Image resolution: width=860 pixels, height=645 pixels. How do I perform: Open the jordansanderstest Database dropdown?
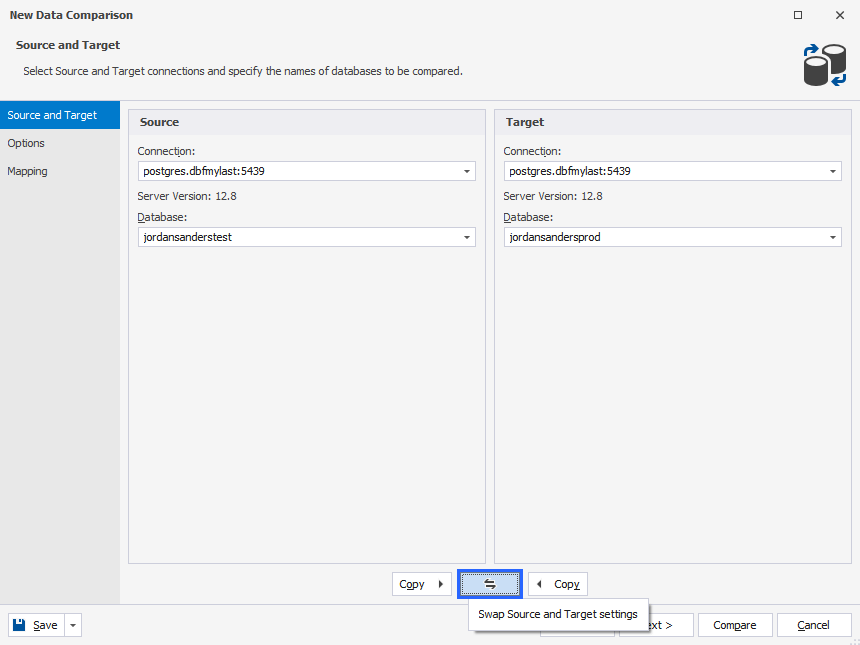tap(467, 237)
